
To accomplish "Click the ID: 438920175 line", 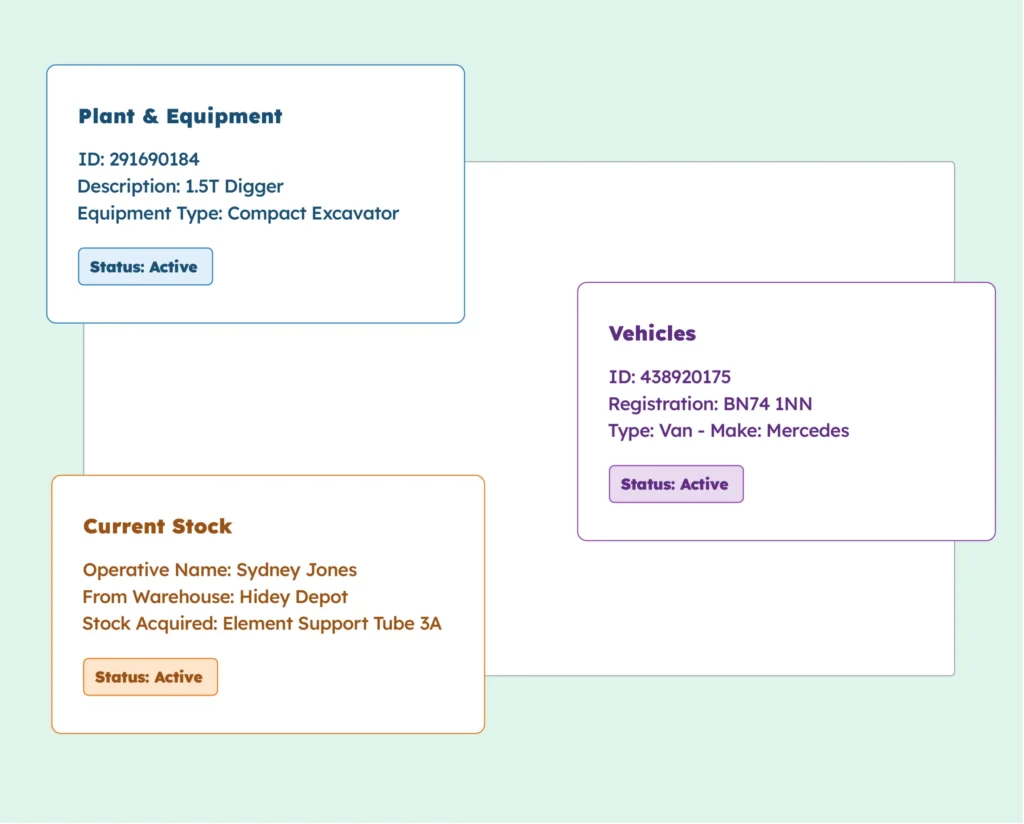I will (x=669, y=377).
